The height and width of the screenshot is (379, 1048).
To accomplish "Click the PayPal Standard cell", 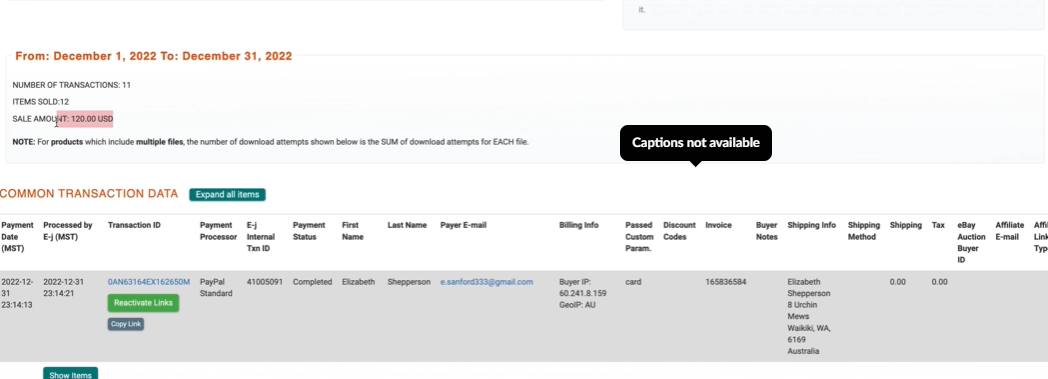I will [216, 287].
